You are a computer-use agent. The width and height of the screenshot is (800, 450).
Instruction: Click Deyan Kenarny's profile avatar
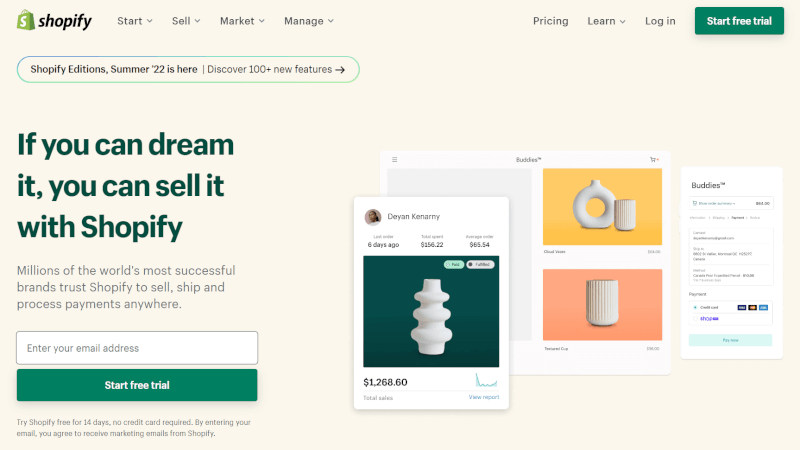tap(373, 217)
